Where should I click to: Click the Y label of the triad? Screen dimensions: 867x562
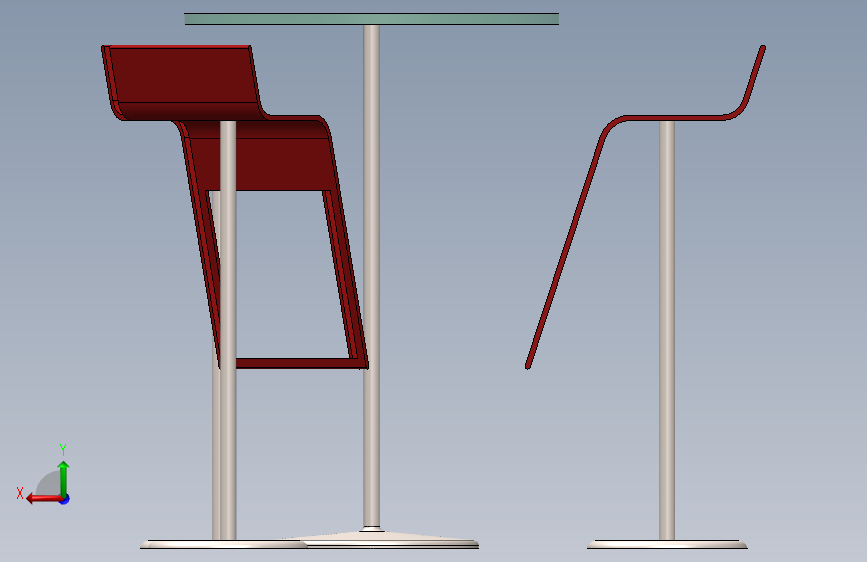(63, 450)
